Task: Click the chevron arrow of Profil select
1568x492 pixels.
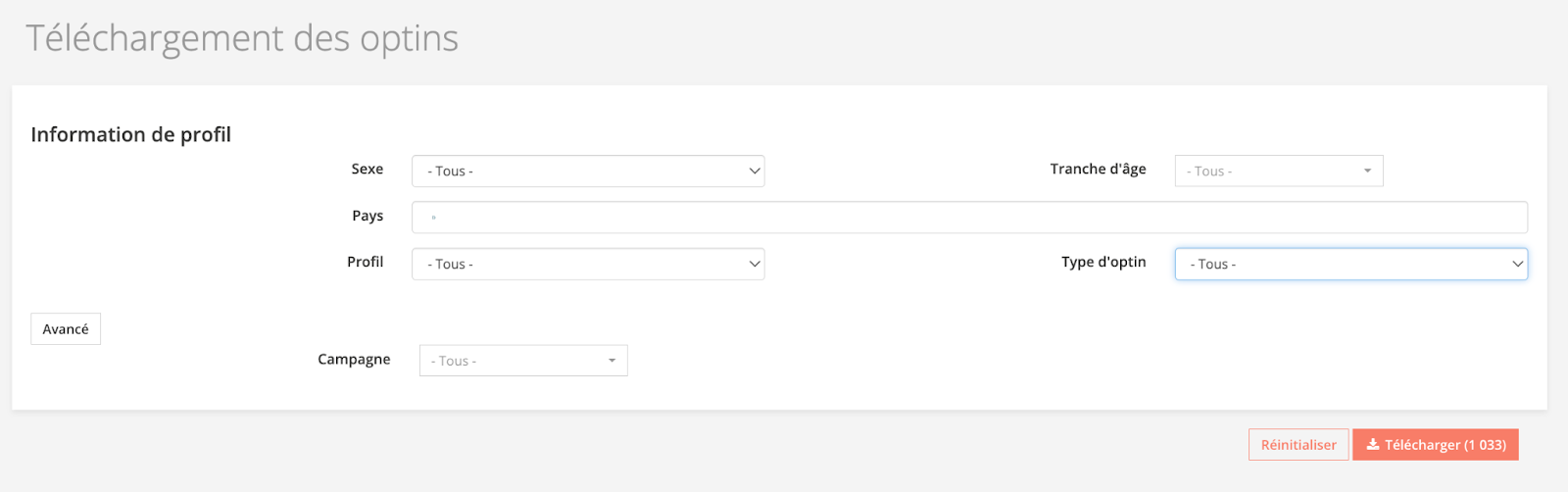Action: coord(754,265)
